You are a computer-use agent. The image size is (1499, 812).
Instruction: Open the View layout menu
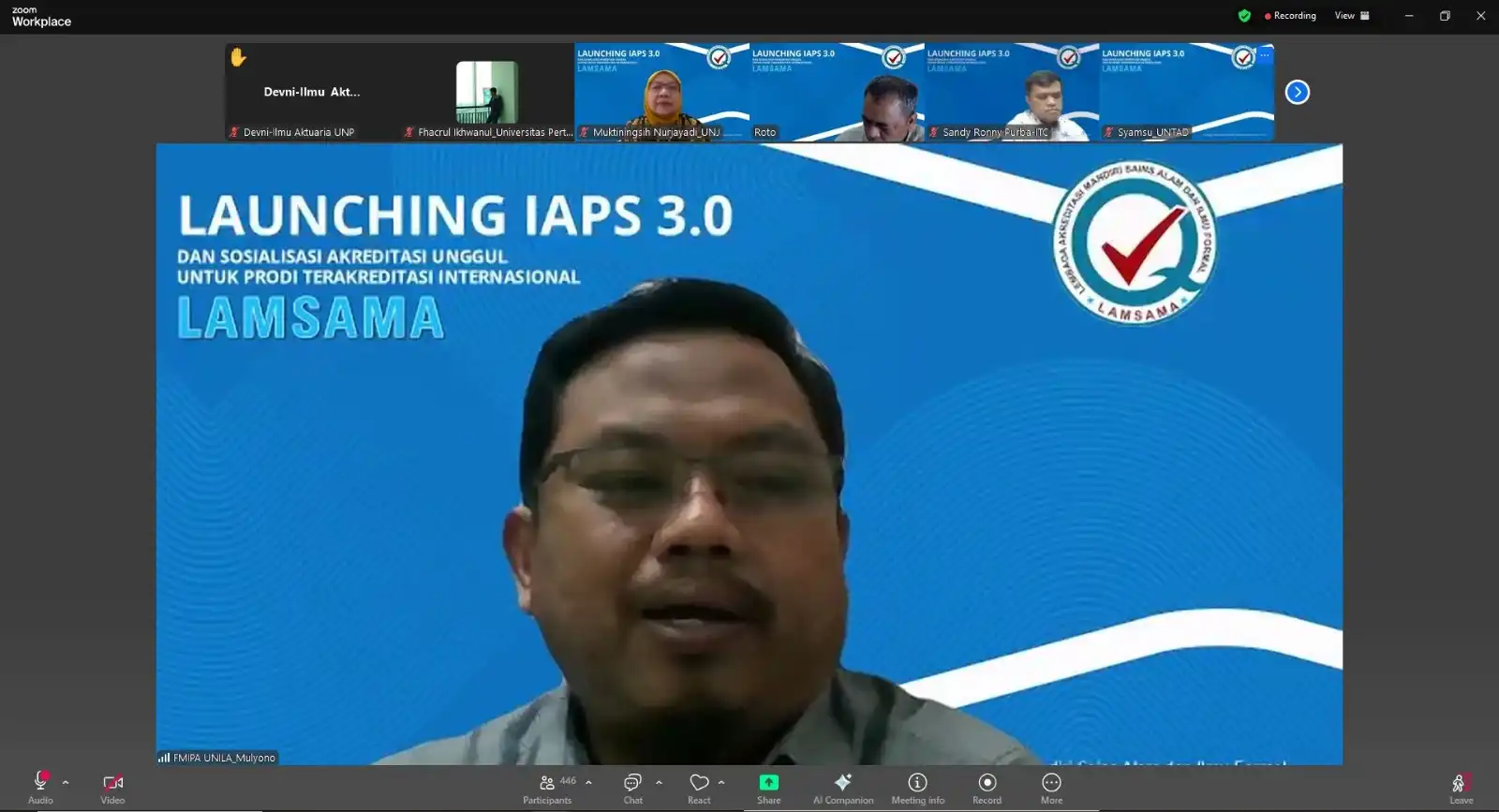coord(1352,16)
